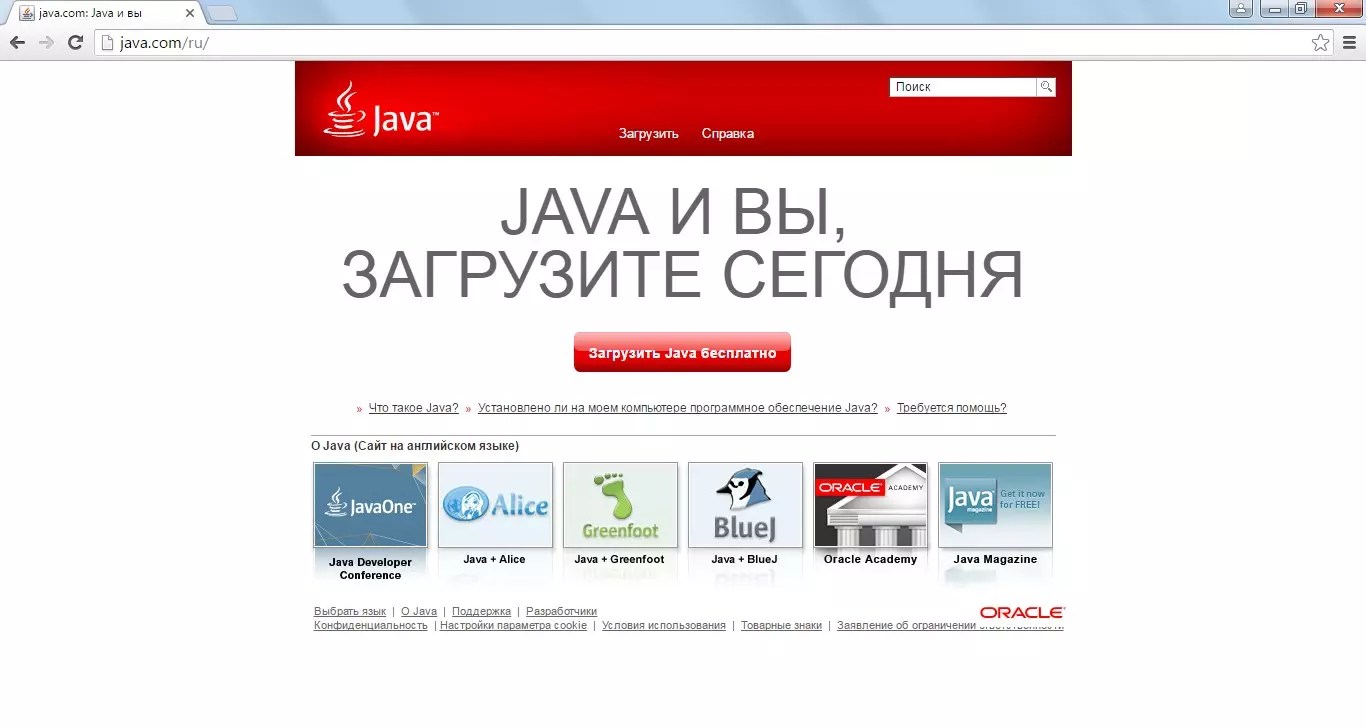Open the Java Magazine thumbnail image

[995, 505]
